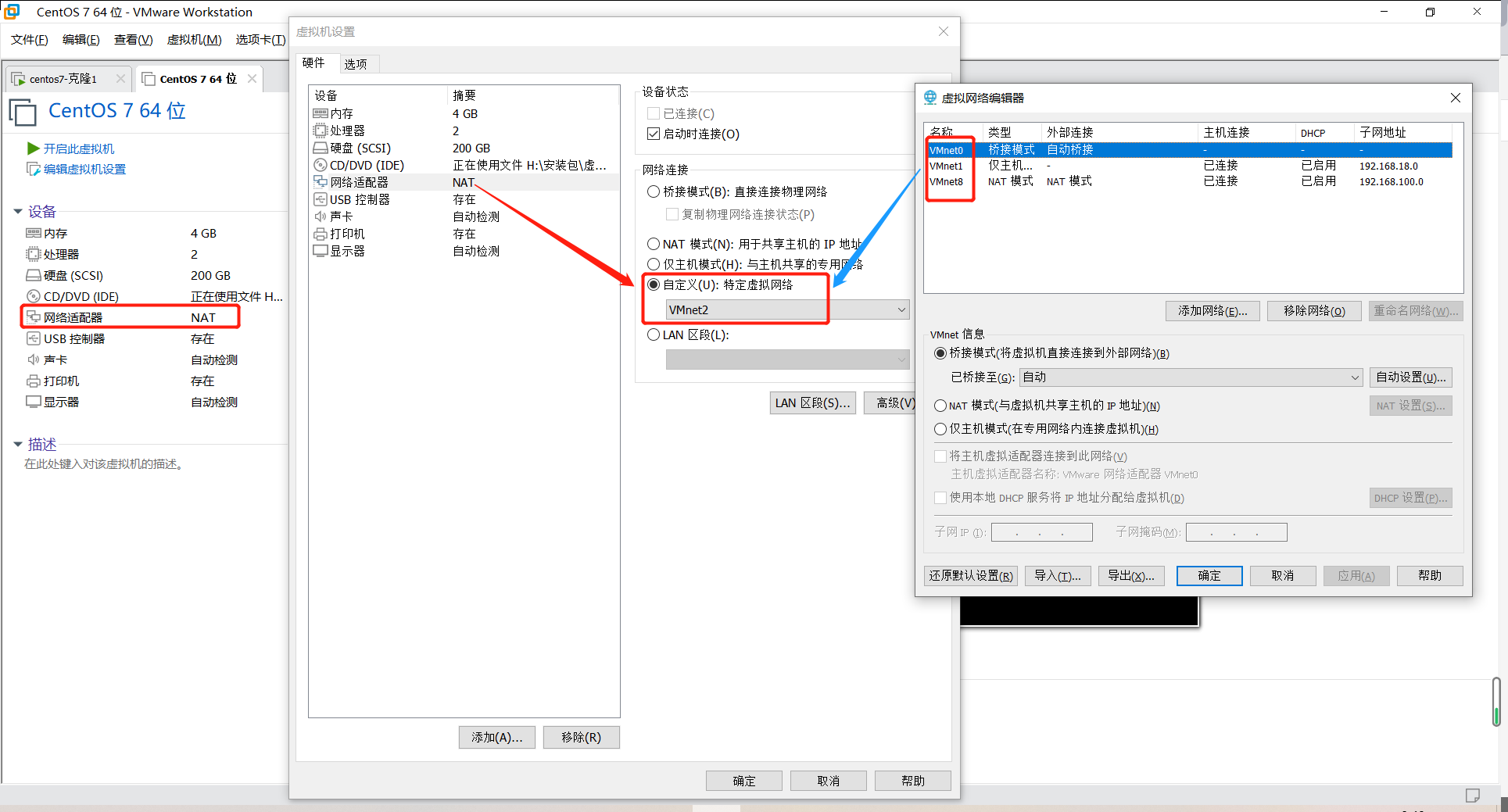
Task: Select NAT 模式(N) radio in VM settings
Action: point(654,244)
